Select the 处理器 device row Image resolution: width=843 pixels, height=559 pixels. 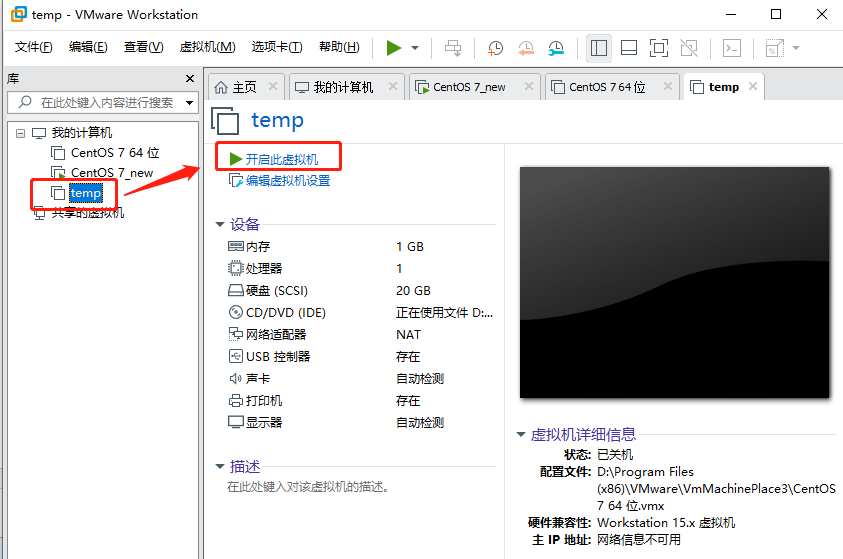(360, 269)
